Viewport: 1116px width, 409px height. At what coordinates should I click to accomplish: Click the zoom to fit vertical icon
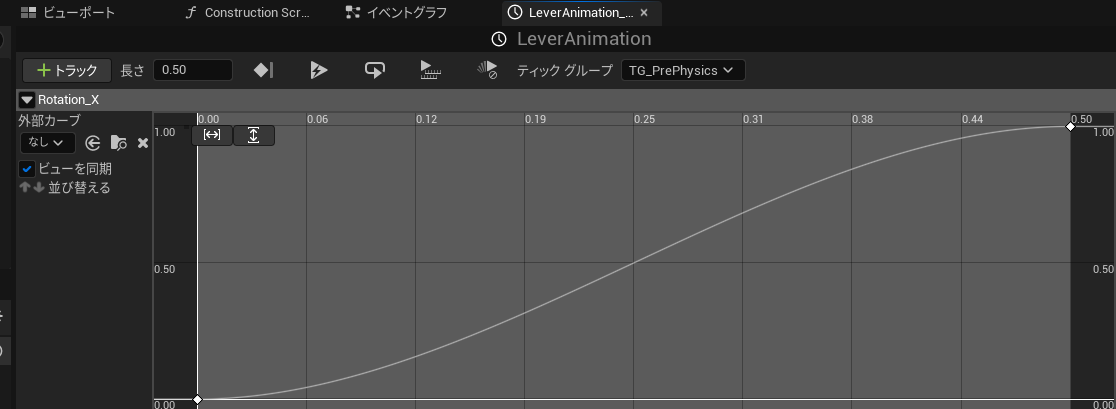click(253, 134)
